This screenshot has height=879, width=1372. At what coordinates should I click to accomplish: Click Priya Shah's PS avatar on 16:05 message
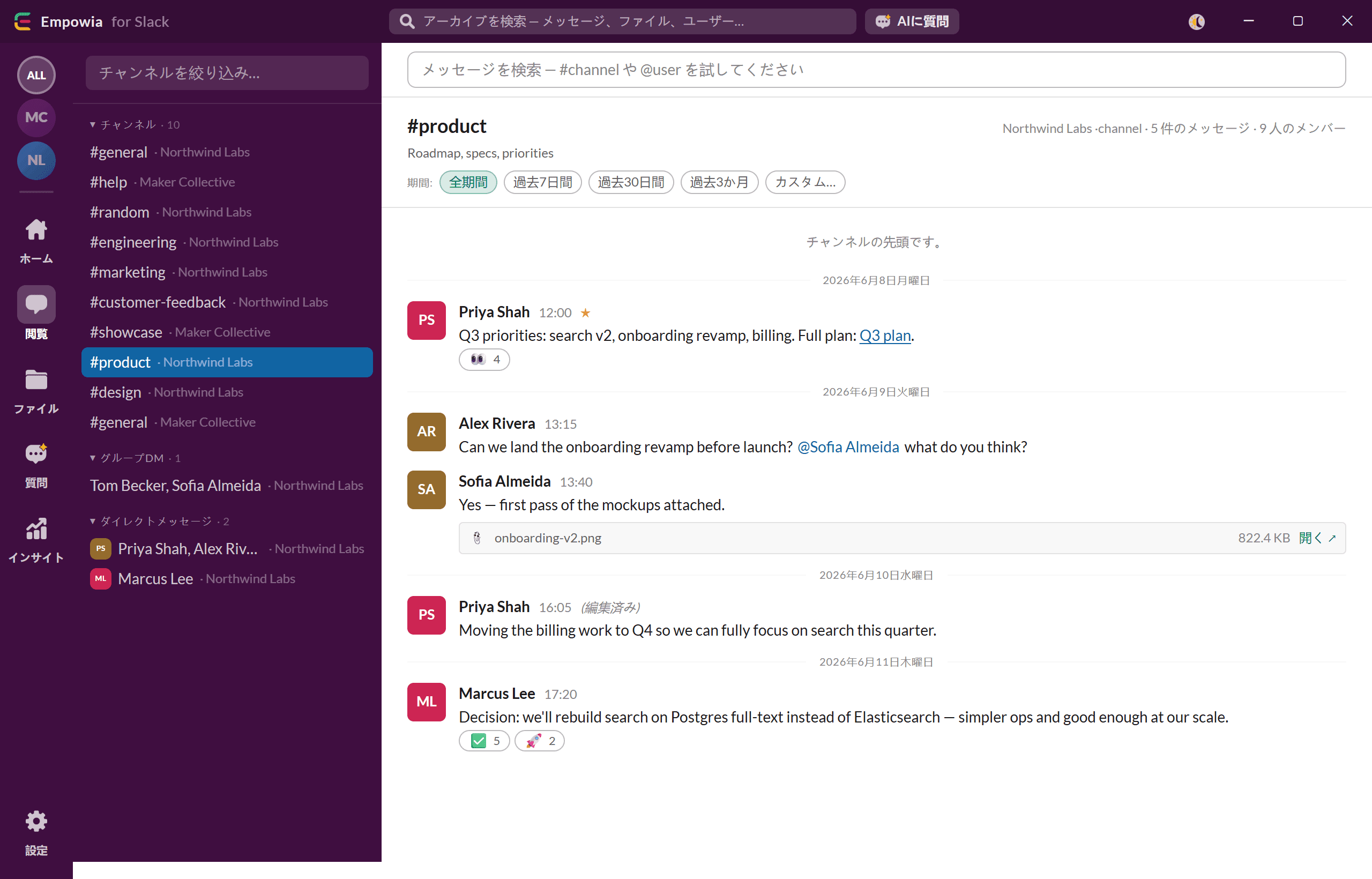426,615
